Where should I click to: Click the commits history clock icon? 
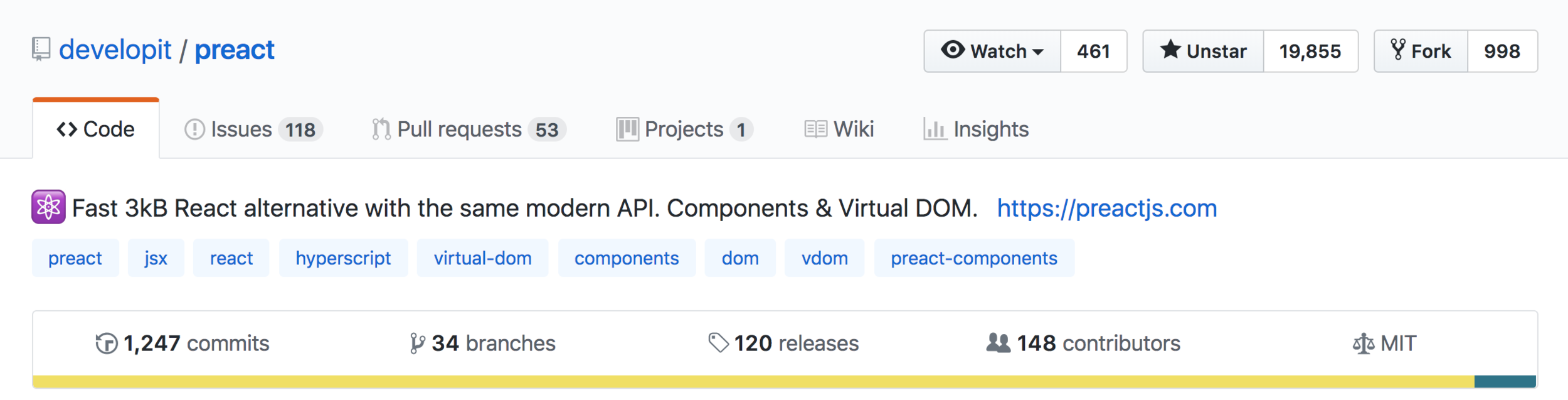coord(107,343)
